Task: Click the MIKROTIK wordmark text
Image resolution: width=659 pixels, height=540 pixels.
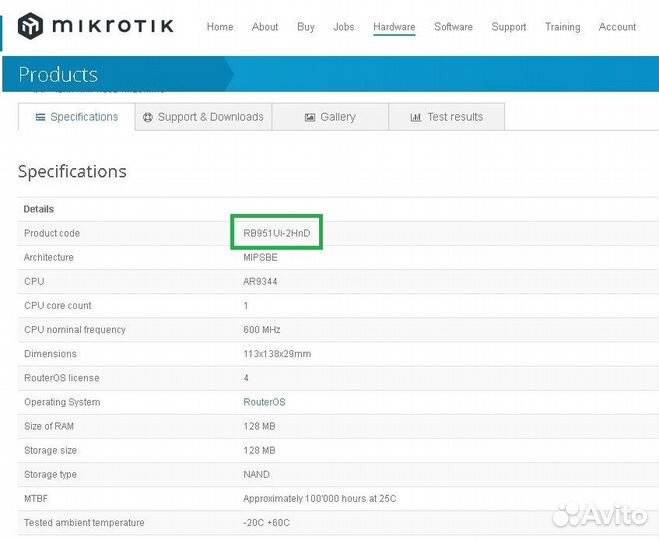Action: tap(113, 26)
